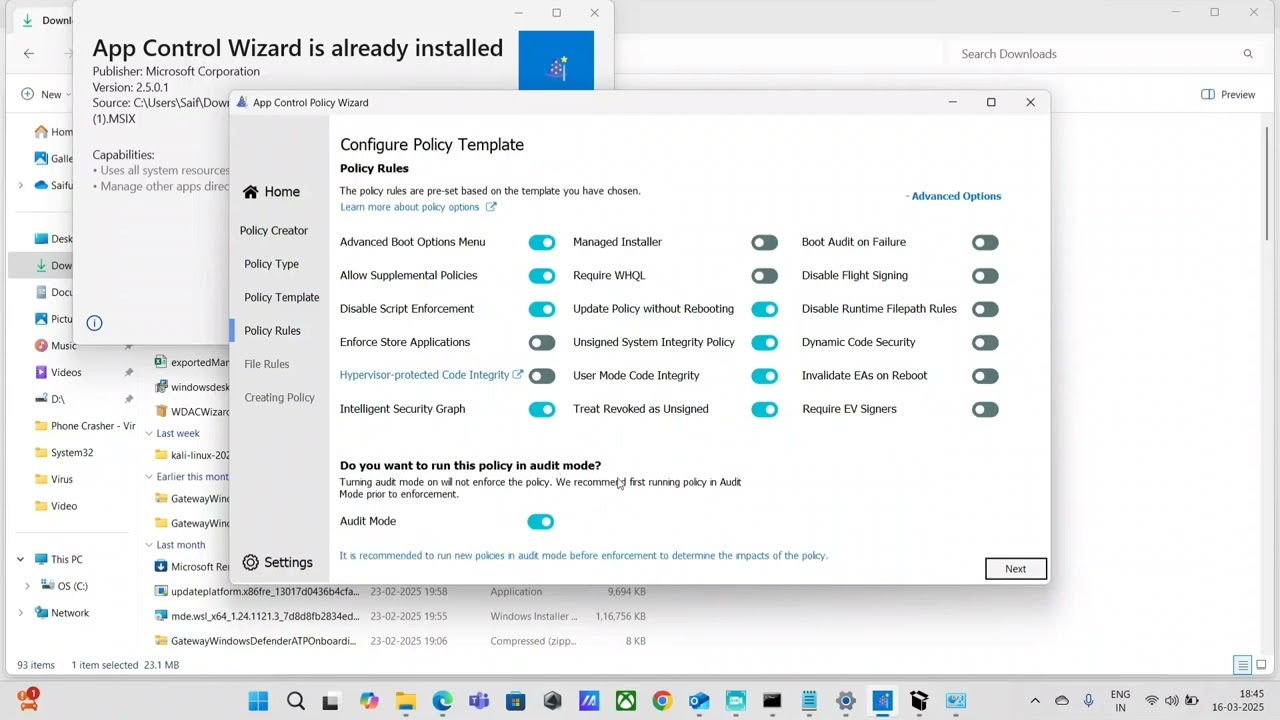Click the info icon in installer window

[94, 323]
